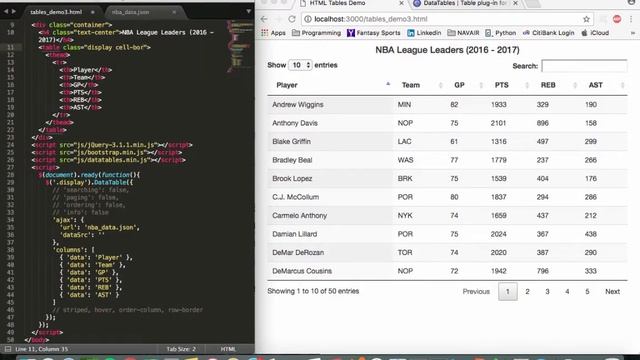Open the Fantasy Sports bookmark
This screenshot has width=640, height=360.
(373, 33)
